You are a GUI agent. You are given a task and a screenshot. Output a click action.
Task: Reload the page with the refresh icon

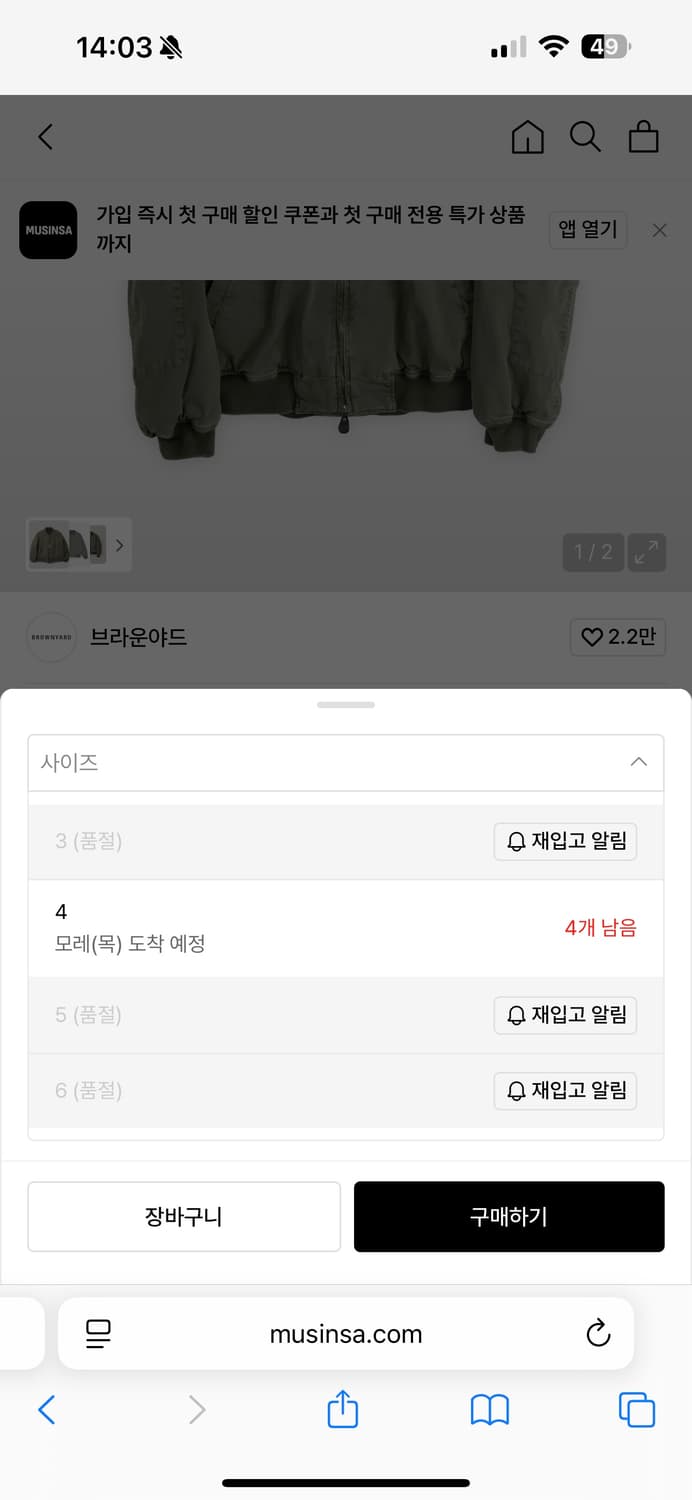pyautogui.click(x=598, y=1333)
